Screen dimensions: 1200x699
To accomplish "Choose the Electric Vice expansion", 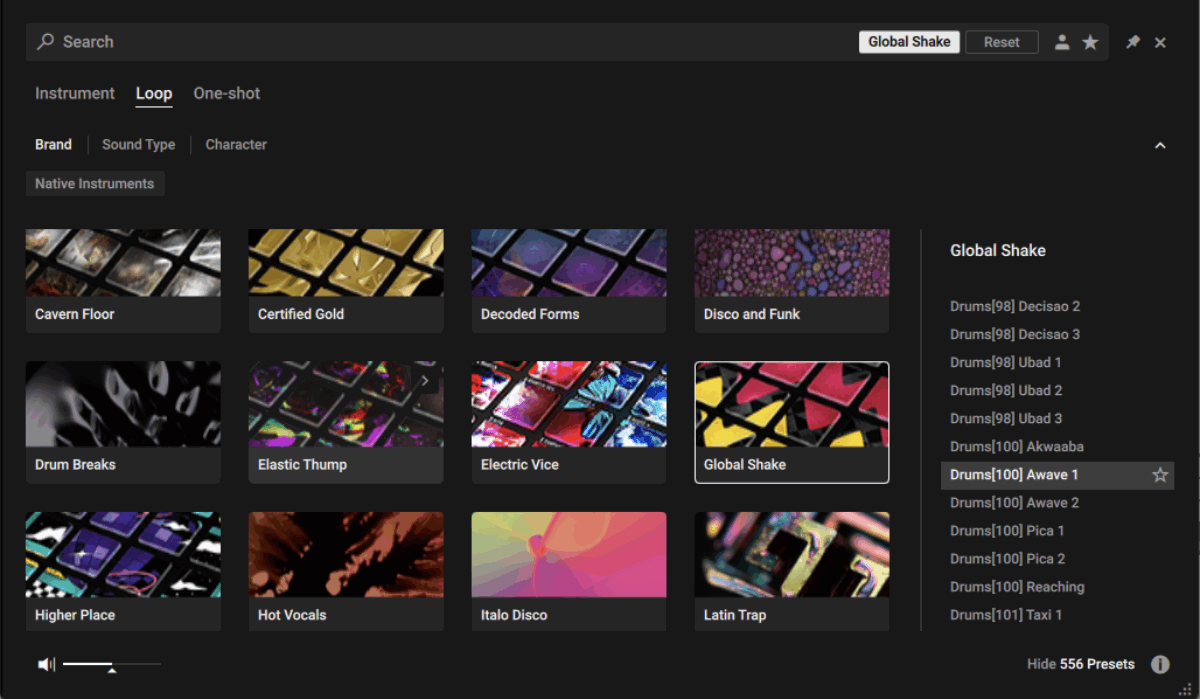I will (x=569, y=422).
